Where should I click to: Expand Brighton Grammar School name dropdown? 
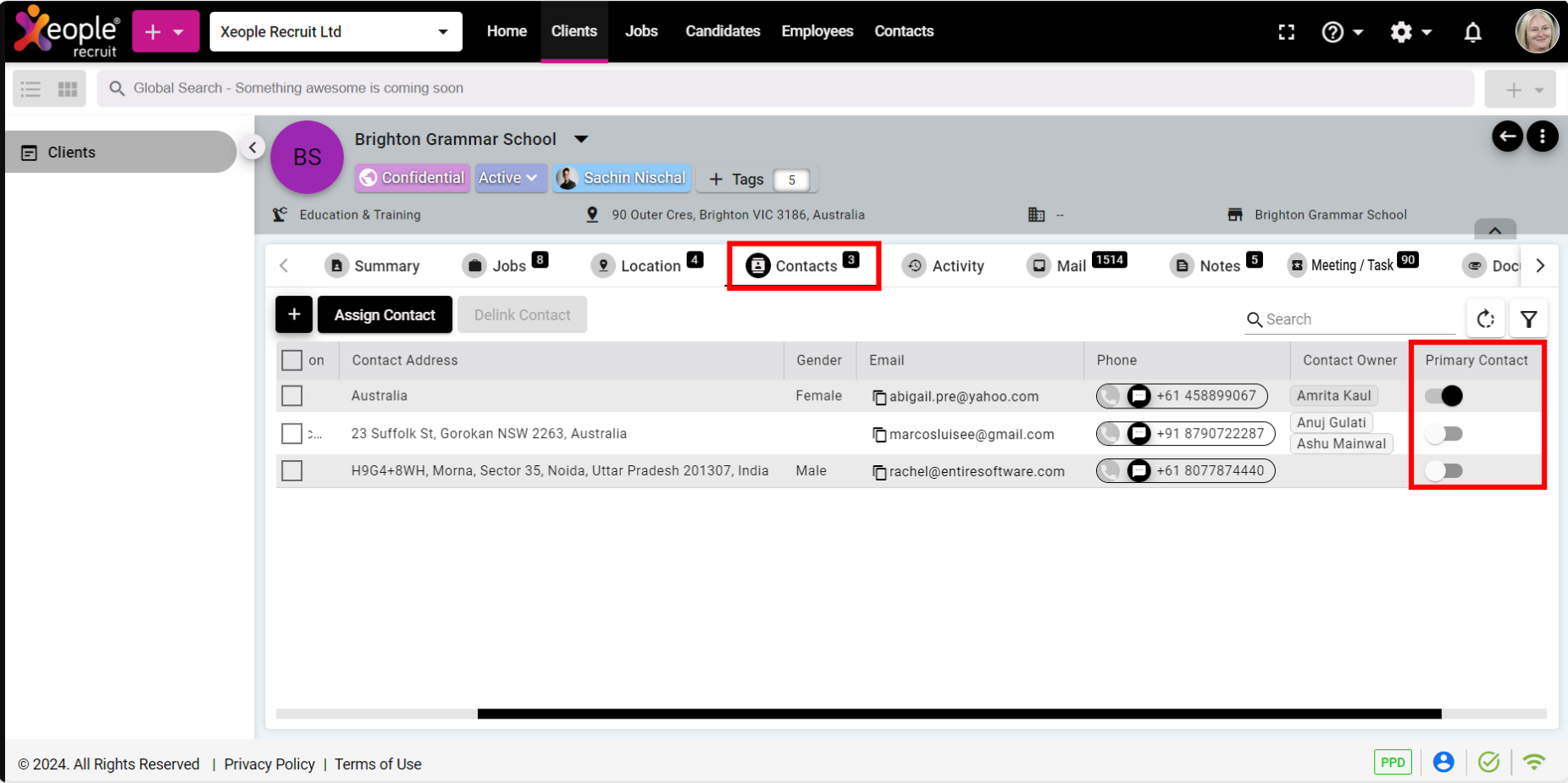coord(581,139)
